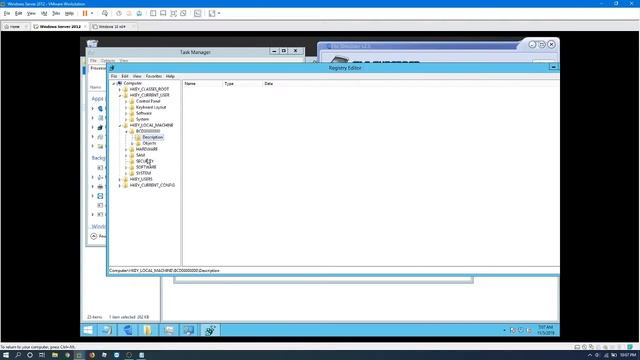Open the host Windows Start button
The image size is (640, 360).
(x=6, y=355)
